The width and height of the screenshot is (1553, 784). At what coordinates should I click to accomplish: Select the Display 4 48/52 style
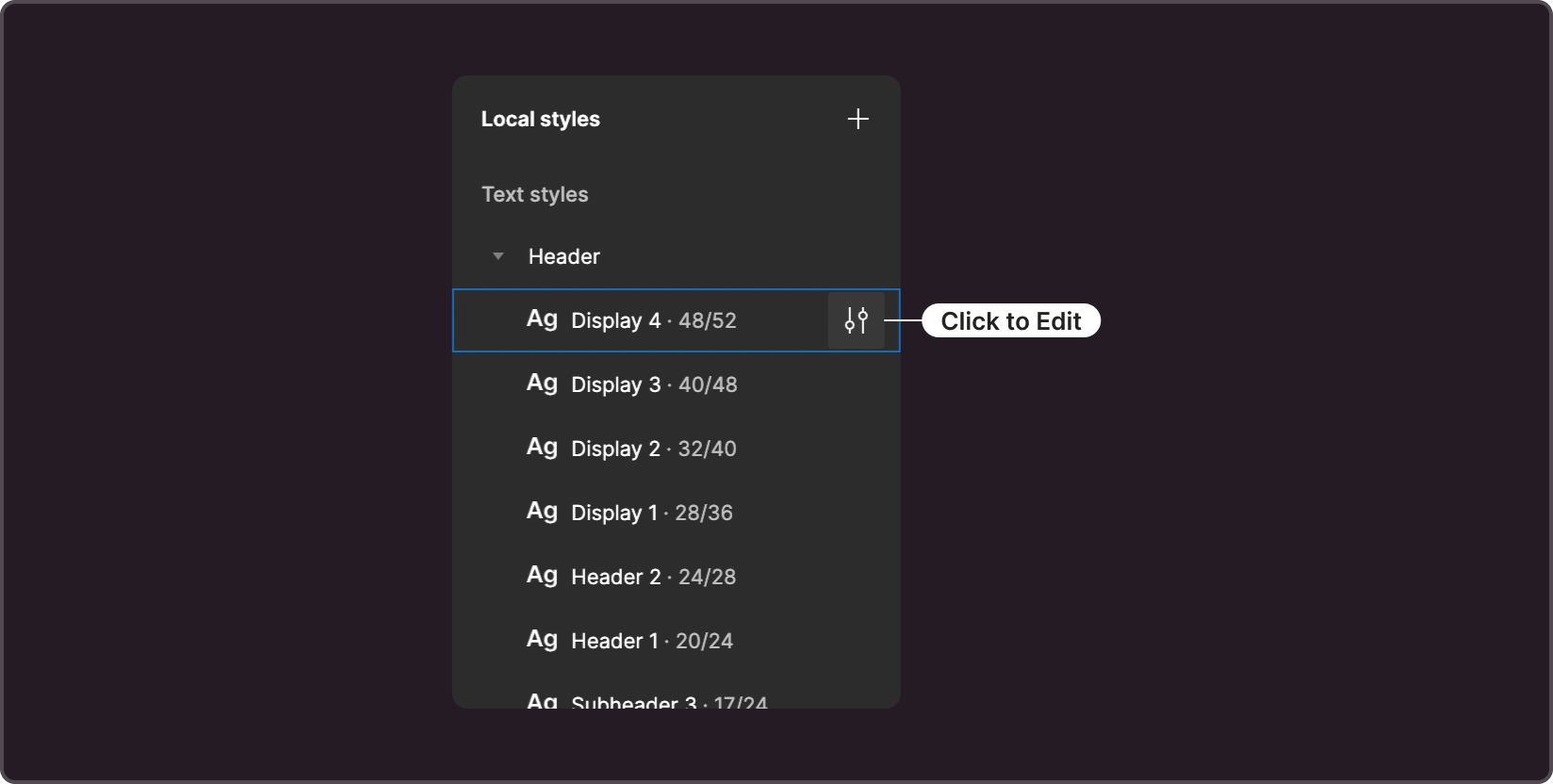[x=676, y=320]
